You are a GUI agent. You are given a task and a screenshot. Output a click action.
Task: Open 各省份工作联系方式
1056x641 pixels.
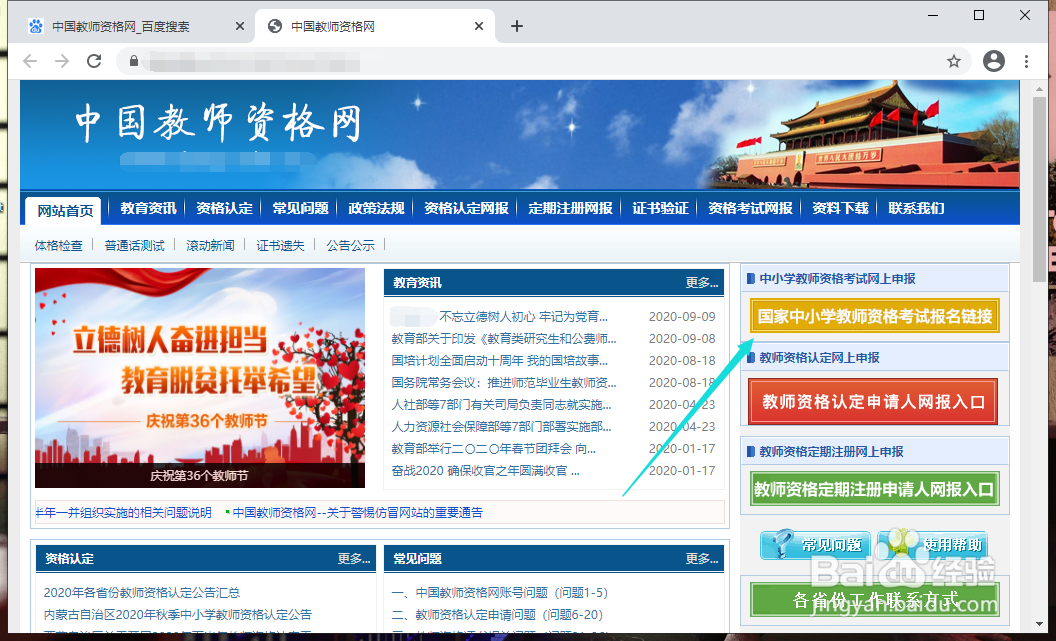pos(874,599)
